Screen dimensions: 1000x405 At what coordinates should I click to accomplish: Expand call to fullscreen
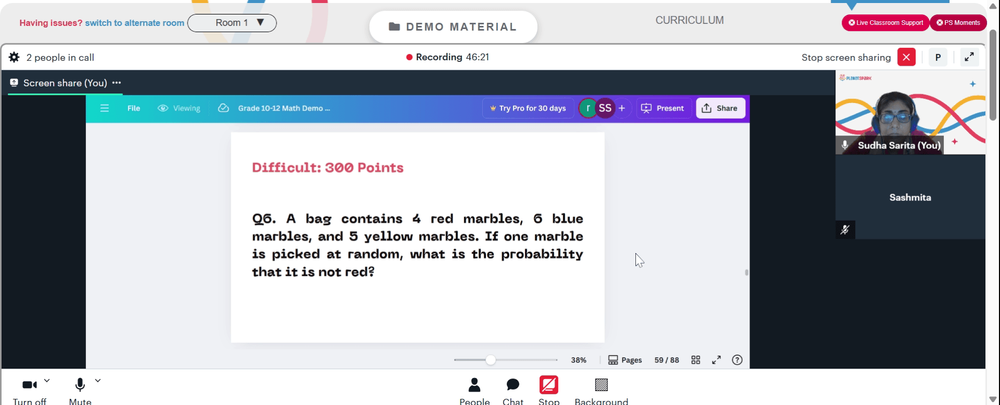coord(969,57)
